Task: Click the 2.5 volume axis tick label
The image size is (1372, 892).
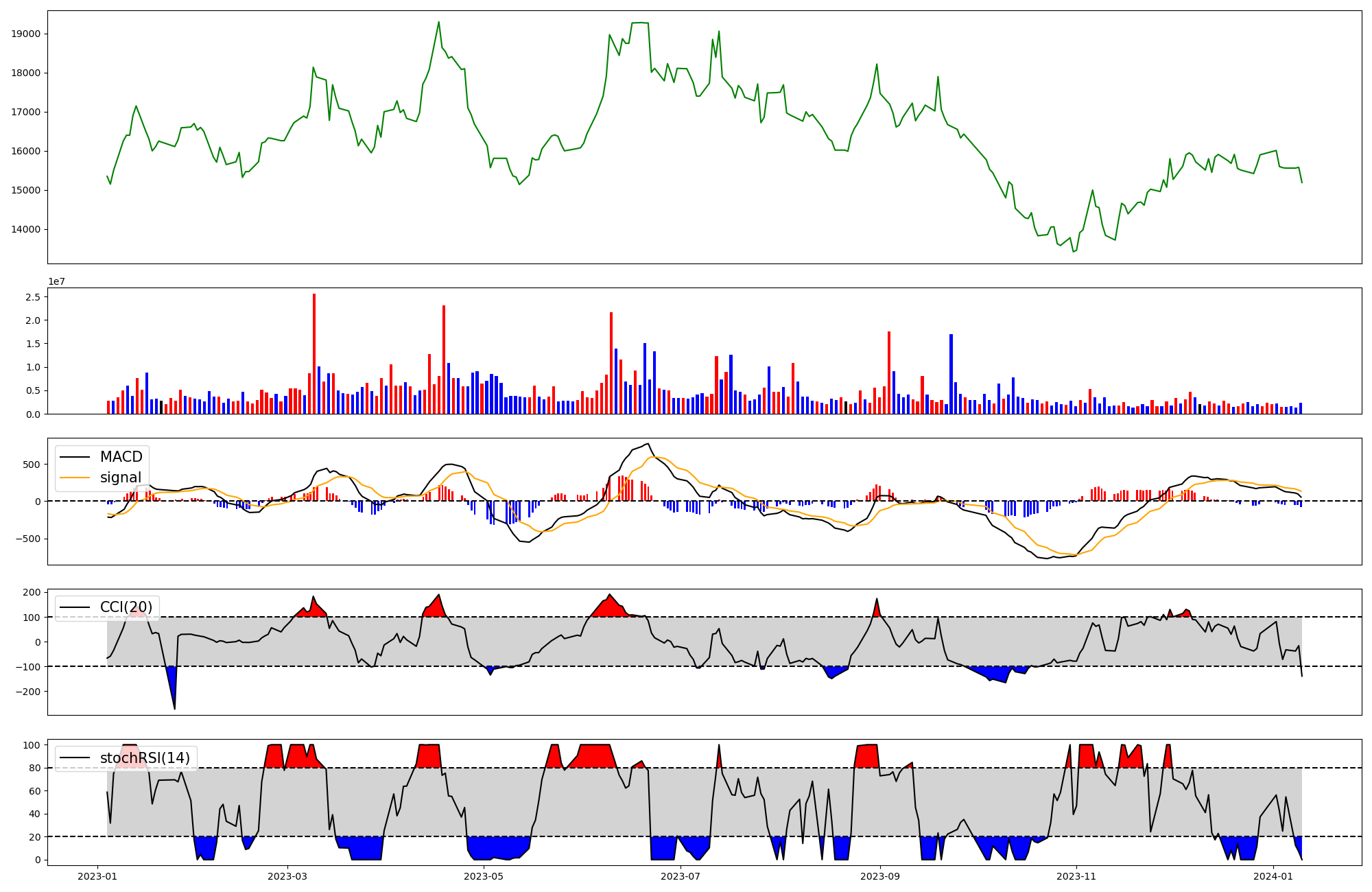Action: coord(33,297)
